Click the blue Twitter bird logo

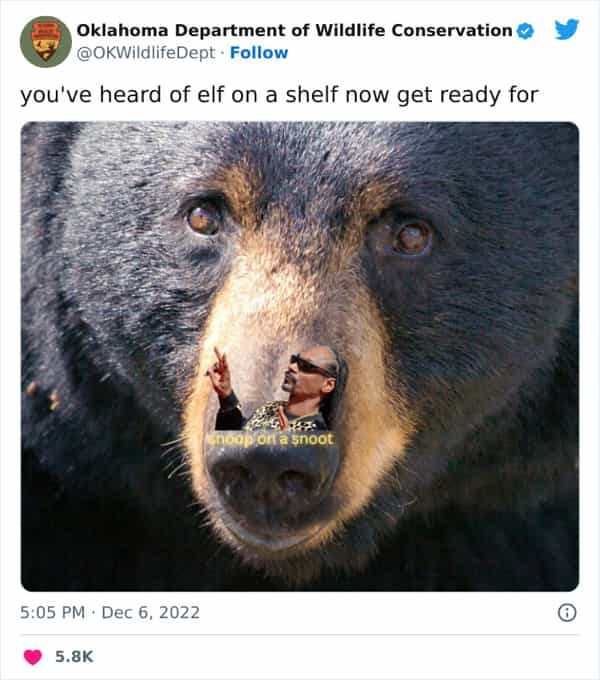point(567,29)
